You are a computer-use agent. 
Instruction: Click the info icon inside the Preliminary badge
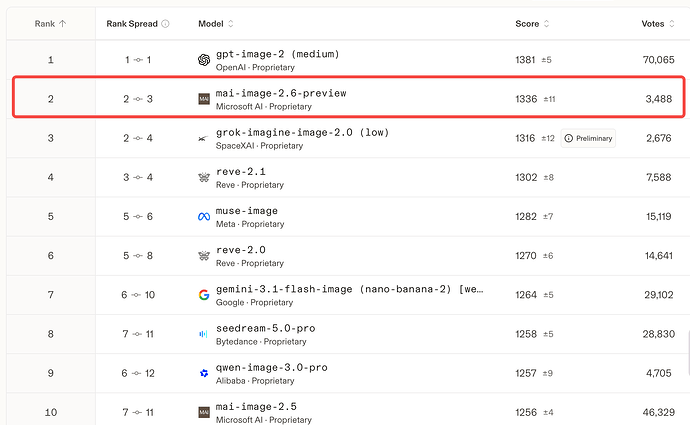click(x=569, y=138)
